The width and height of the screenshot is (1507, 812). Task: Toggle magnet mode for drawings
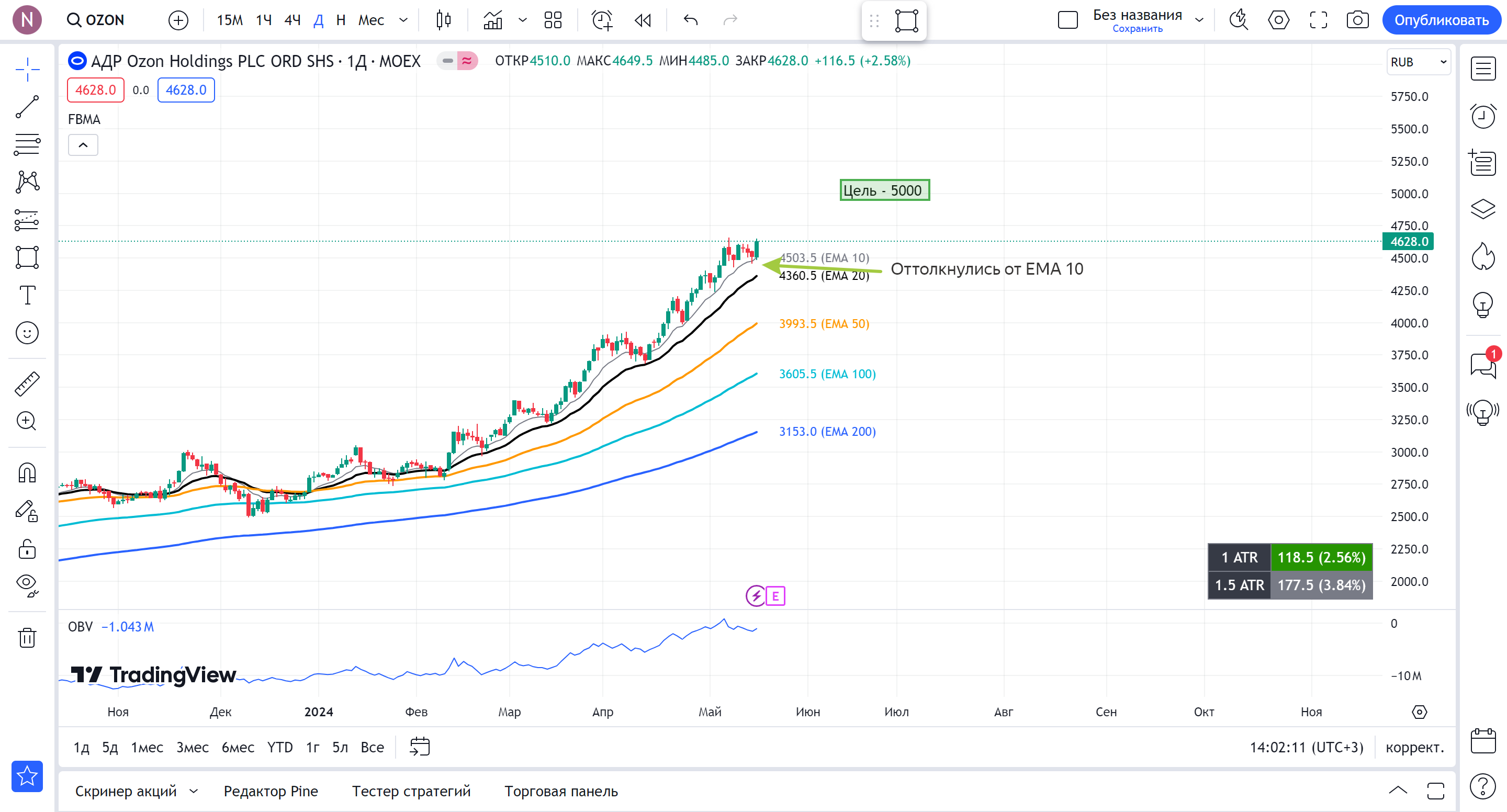(27, 472)
